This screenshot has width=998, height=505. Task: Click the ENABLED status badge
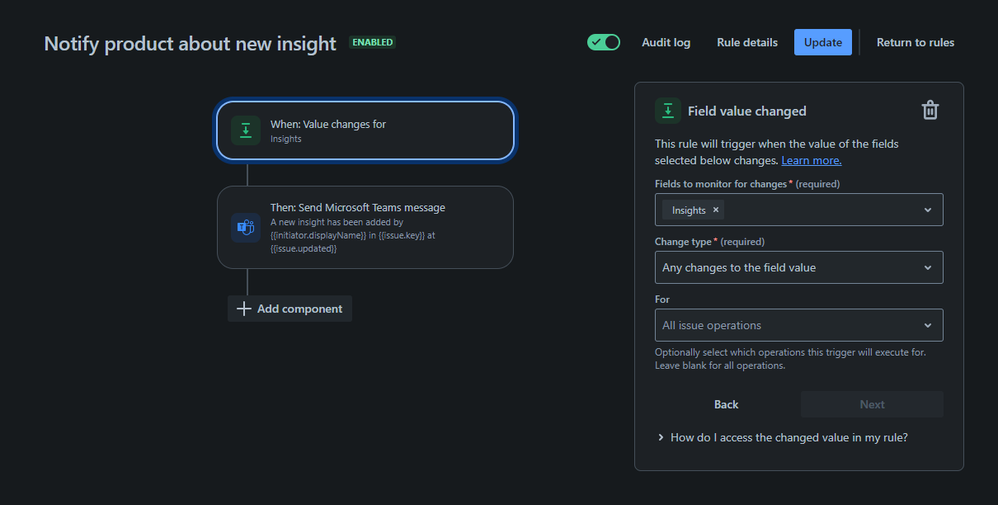click(x=372, y=43)
